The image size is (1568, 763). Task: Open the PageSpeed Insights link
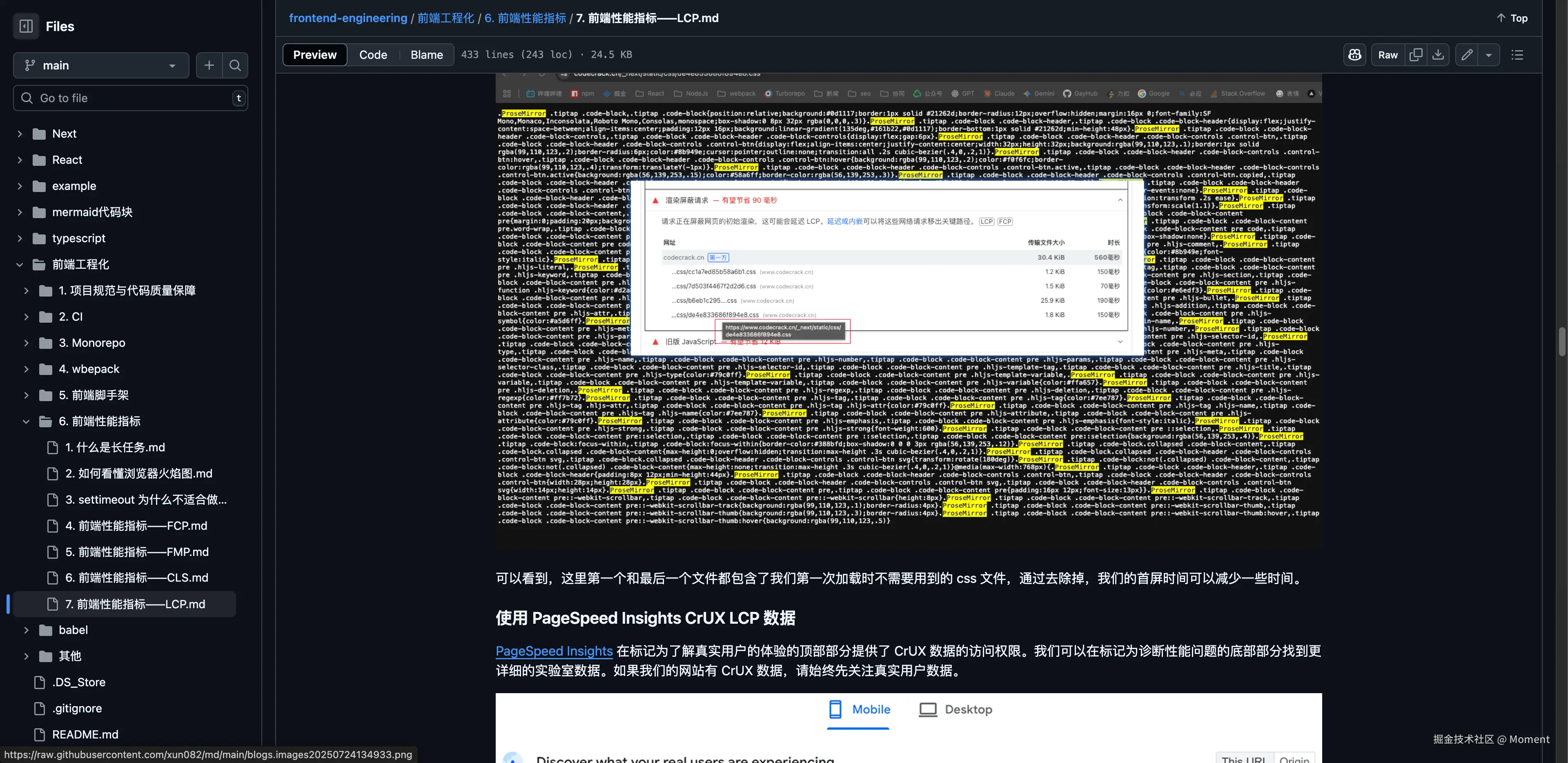pyautogui.click(x=554, y=651)
